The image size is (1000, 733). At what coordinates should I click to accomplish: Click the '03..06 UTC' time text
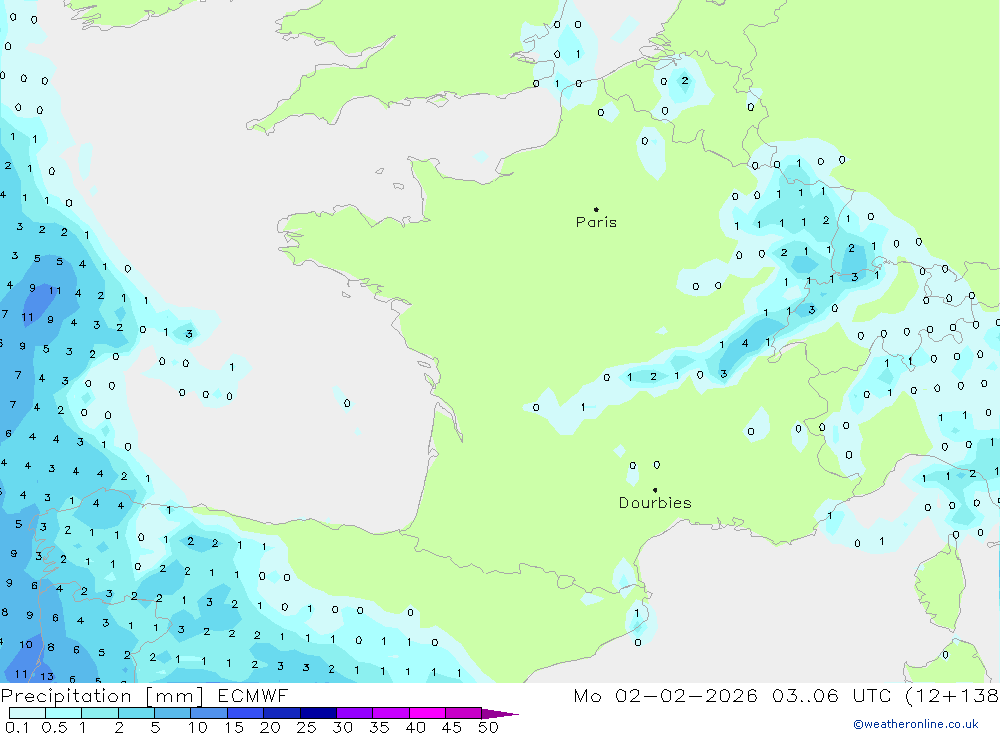point(830,695)
